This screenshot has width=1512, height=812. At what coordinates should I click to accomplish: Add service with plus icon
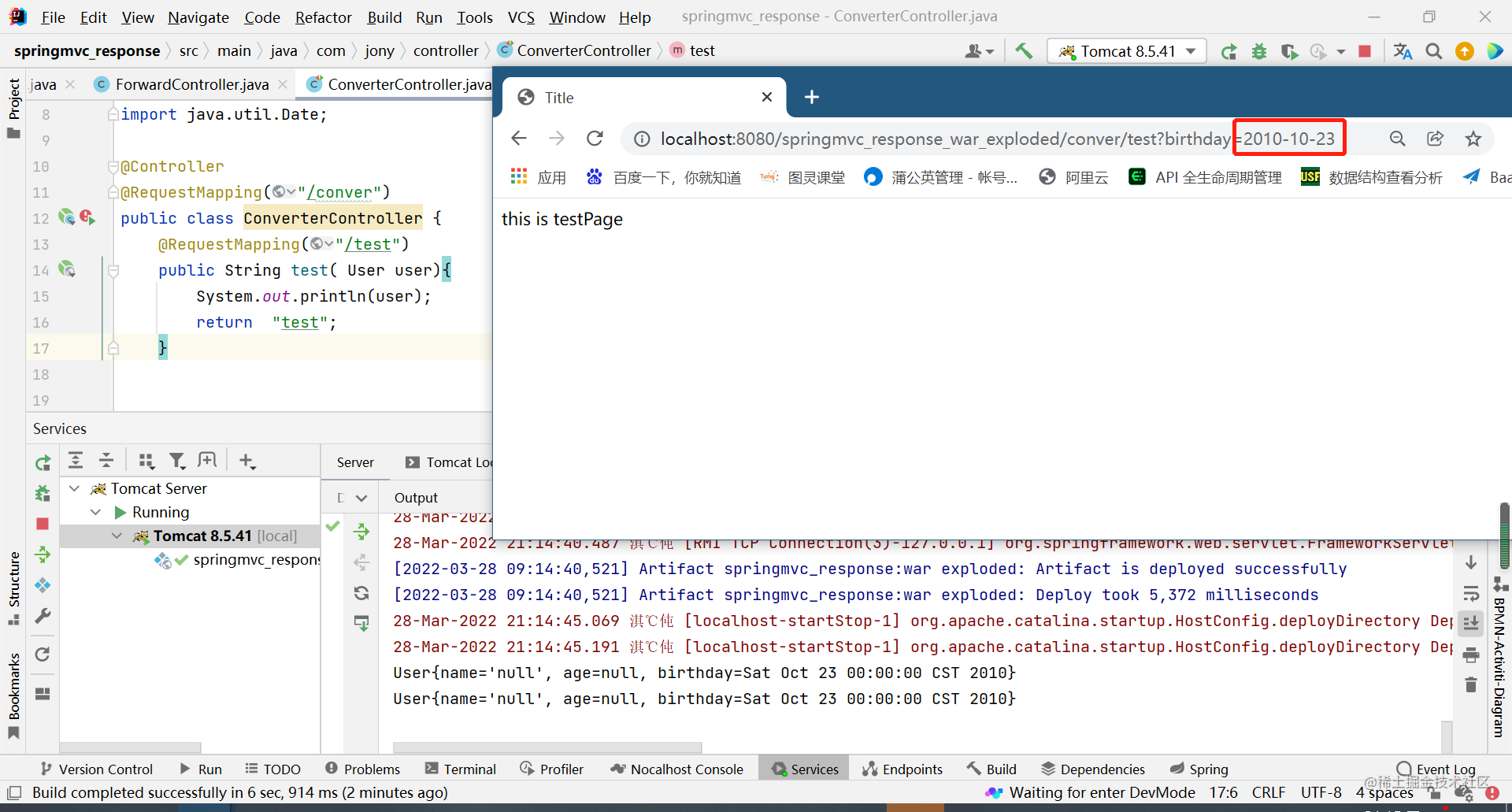247,461
